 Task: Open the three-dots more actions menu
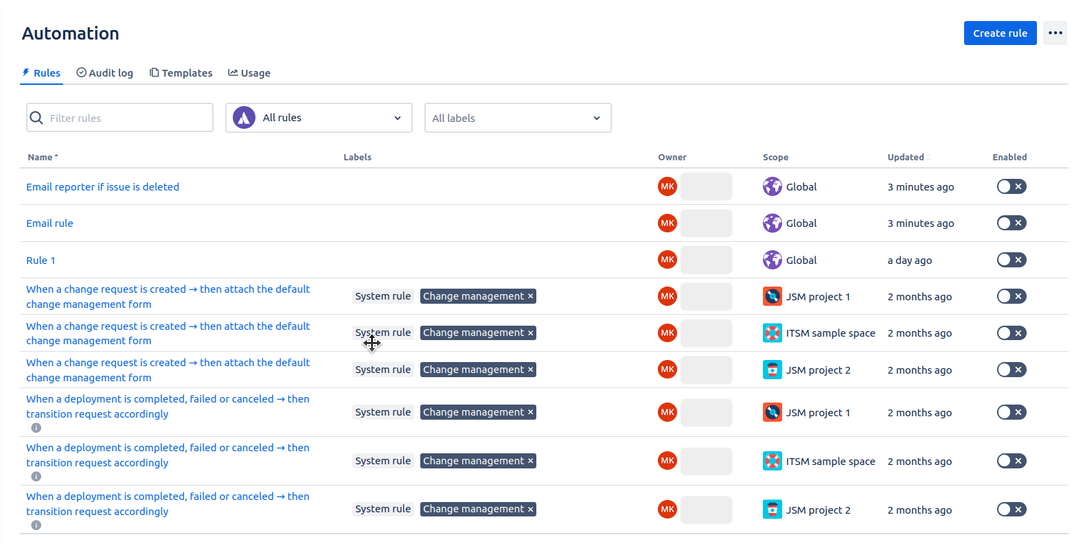pos(1055,33)
